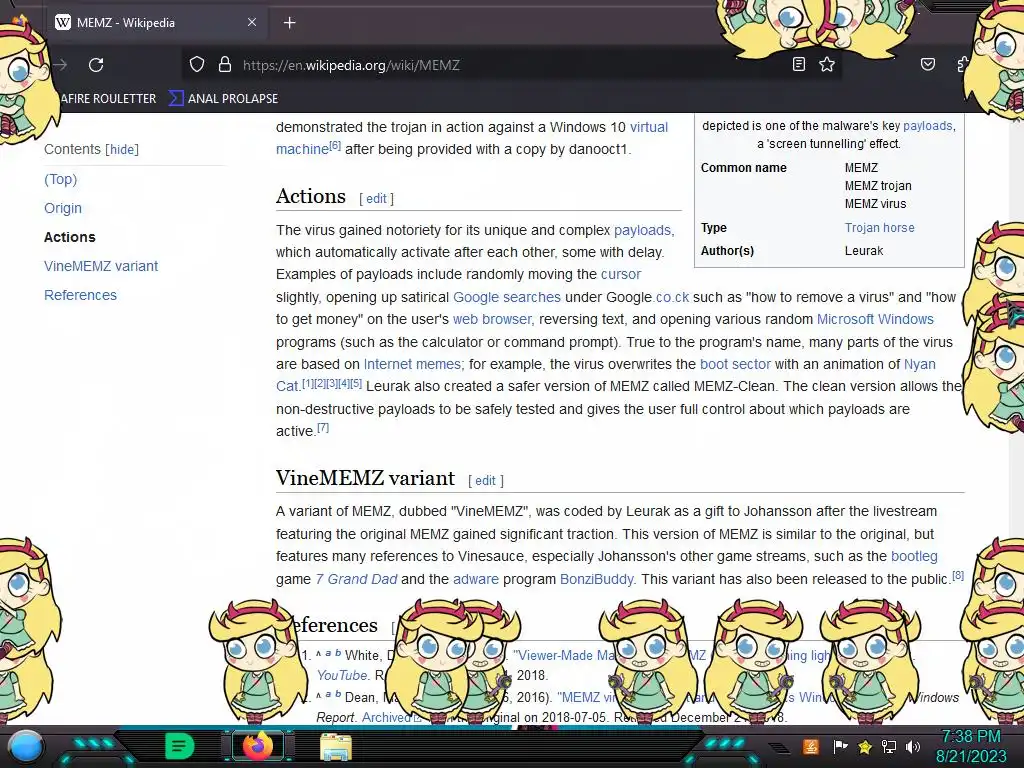The image size is (1024, 768).
Task: Open YouTube link in first reference
Action: click(342, 675)
